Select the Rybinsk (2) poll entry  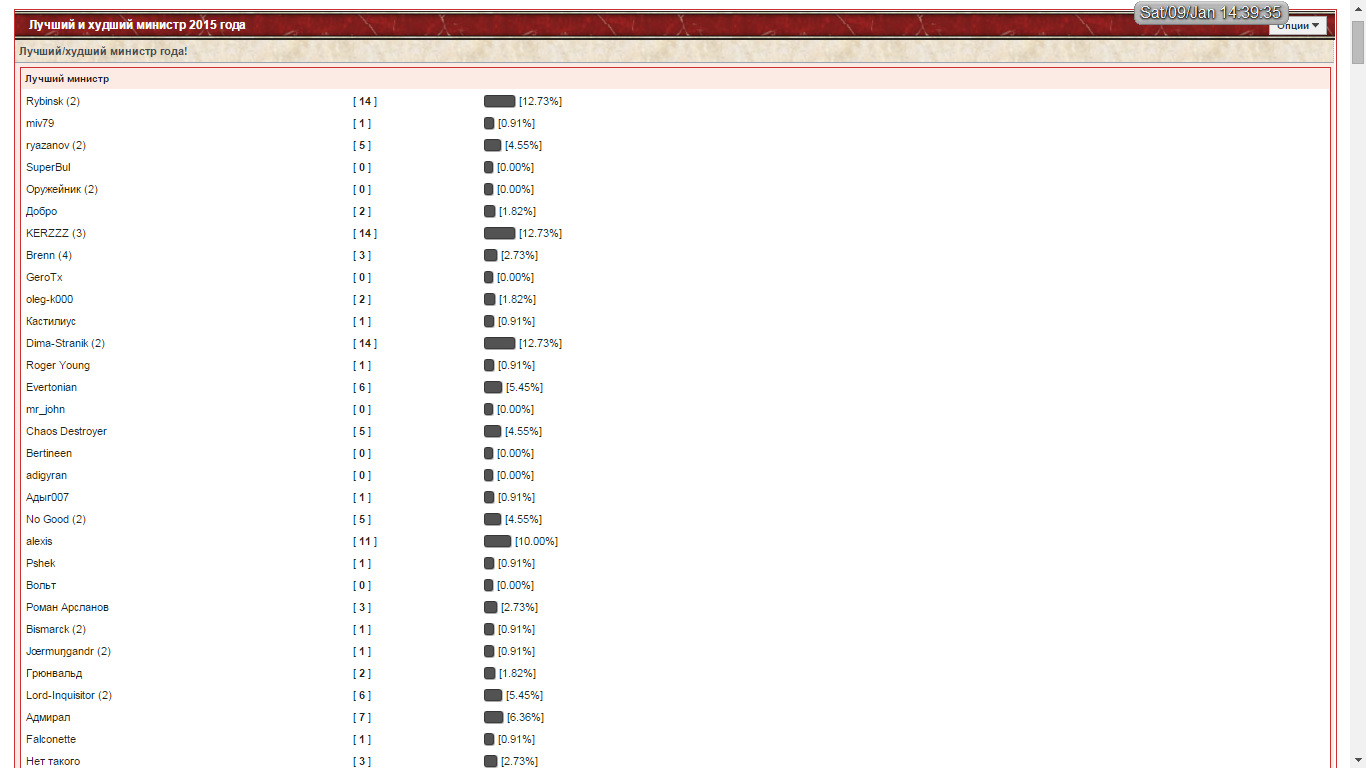[x=53, y=101]
